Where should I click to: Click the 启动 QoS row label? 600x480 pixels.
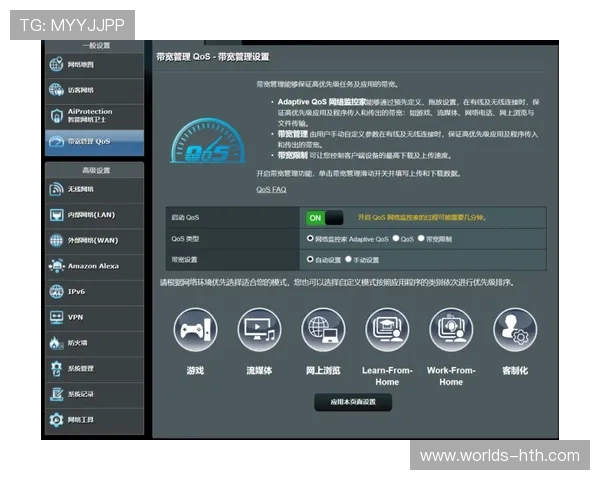click(x=185, y=217)
